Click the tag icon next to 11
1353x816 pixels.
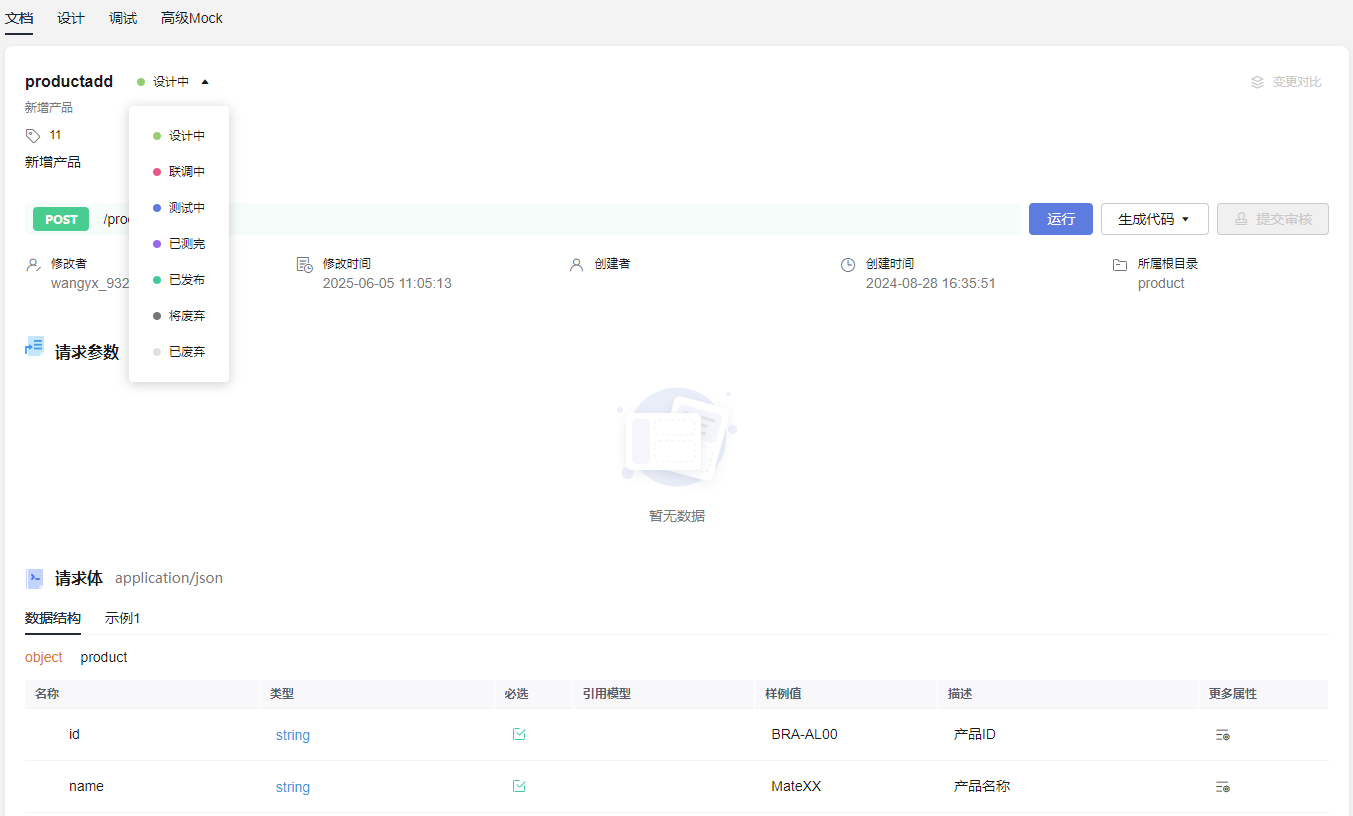tap(33, 135)
